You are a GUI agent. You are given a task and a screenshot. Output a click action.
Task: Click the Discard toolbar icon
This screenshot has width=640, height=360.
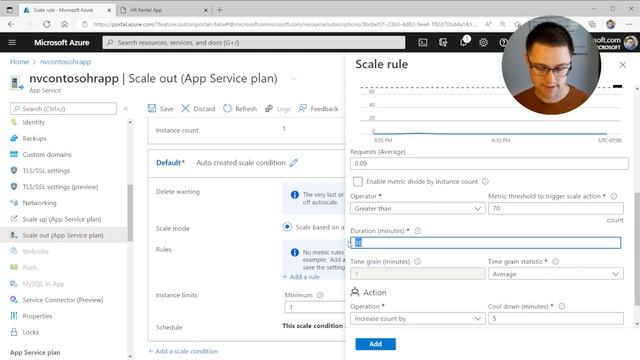tap(185, 108)
